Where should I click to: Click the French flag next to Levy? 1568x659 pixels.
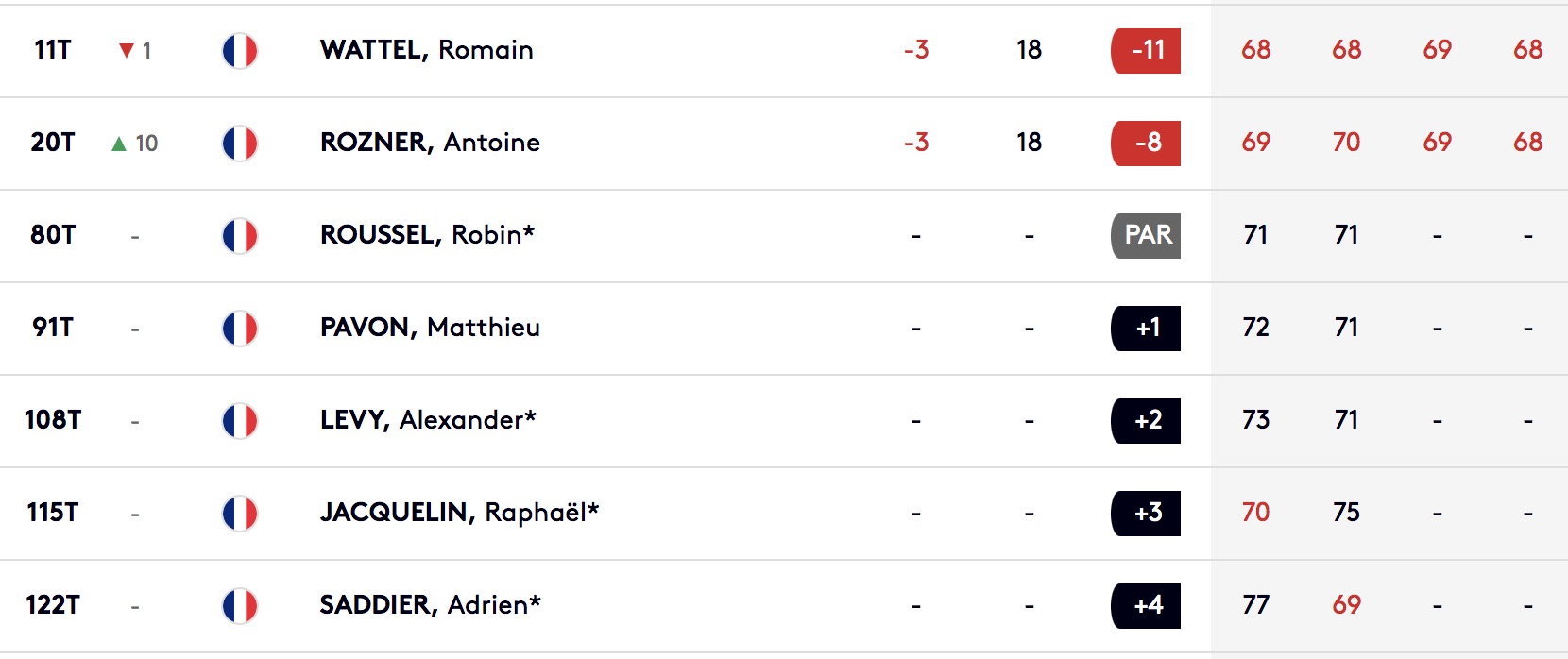pos(240,421)
